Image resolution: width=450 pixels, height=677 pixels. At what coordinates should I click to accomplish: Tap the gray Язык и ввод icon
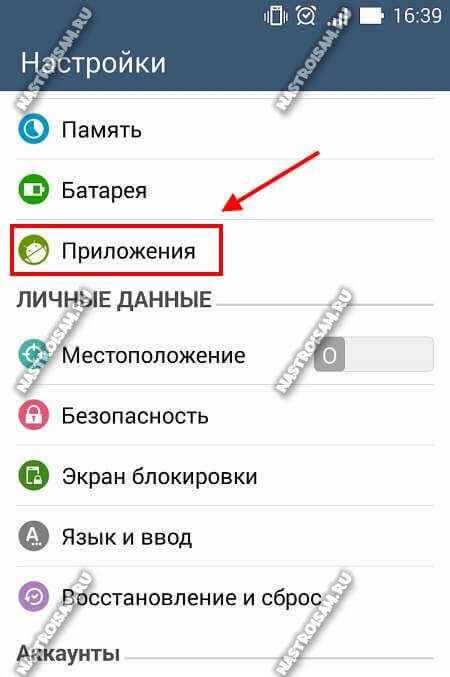[33, 536]
